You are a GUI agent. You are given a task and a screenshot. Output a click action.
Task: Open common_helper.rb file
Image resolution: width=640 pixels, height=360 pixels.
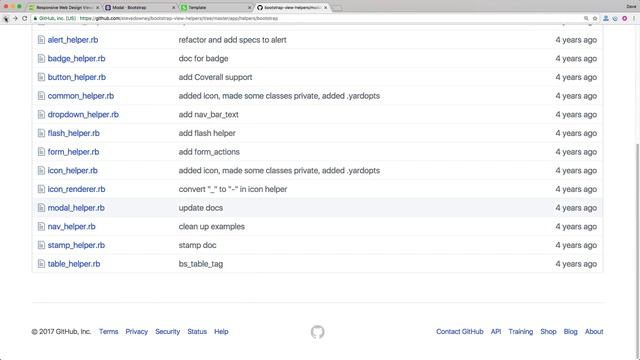pyautogui.click(x=81, y=96)
